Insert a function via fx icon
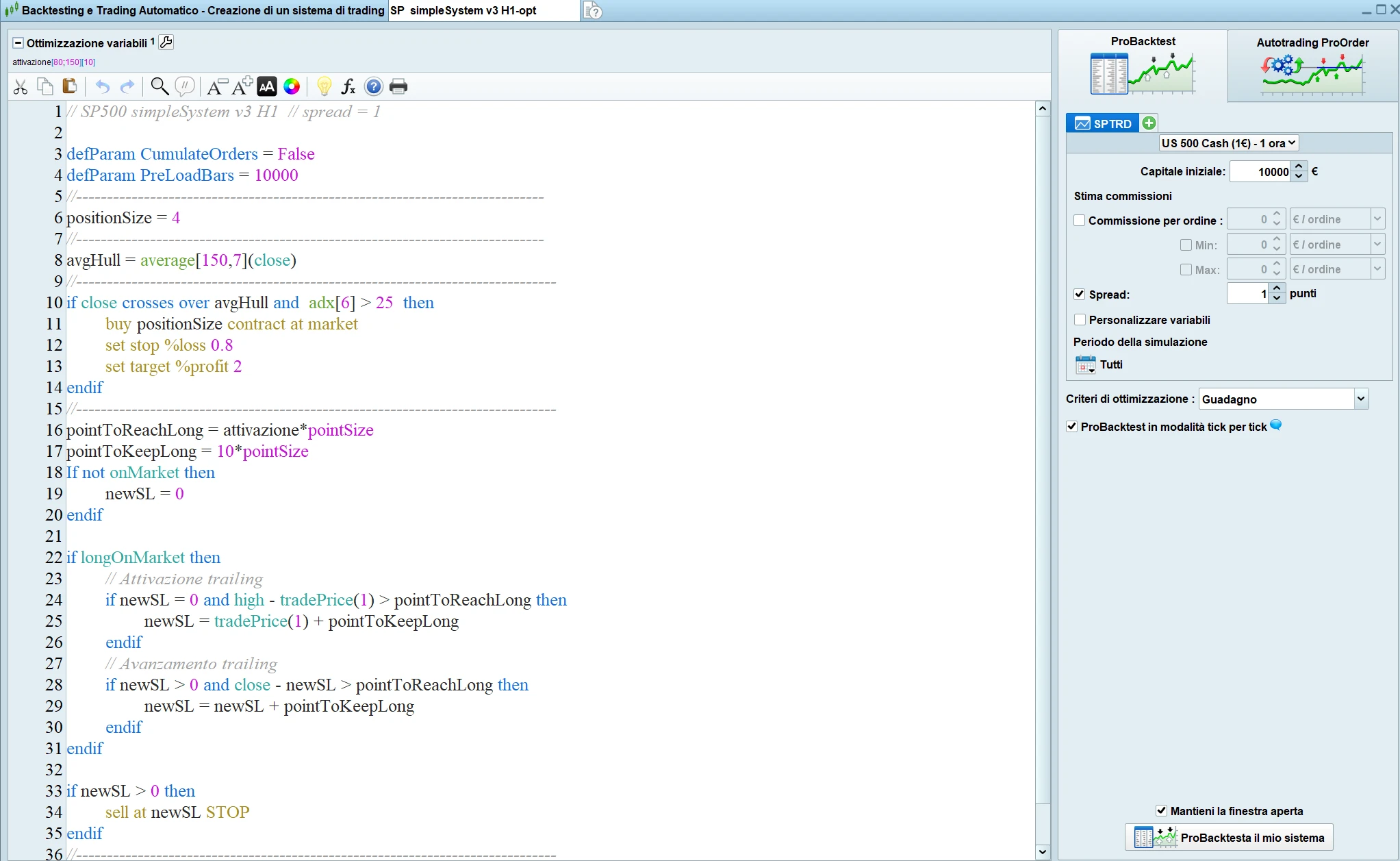The image size is (1400, 861). [348, 86]
